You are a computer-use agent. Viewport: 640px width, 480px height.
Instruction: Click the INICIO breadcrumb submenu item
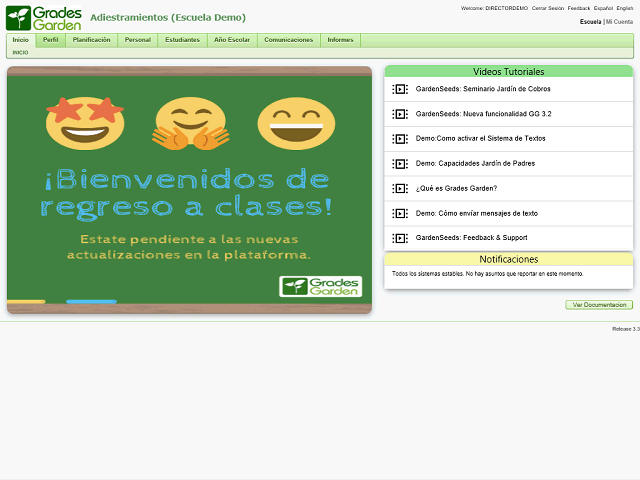(20, 53)
